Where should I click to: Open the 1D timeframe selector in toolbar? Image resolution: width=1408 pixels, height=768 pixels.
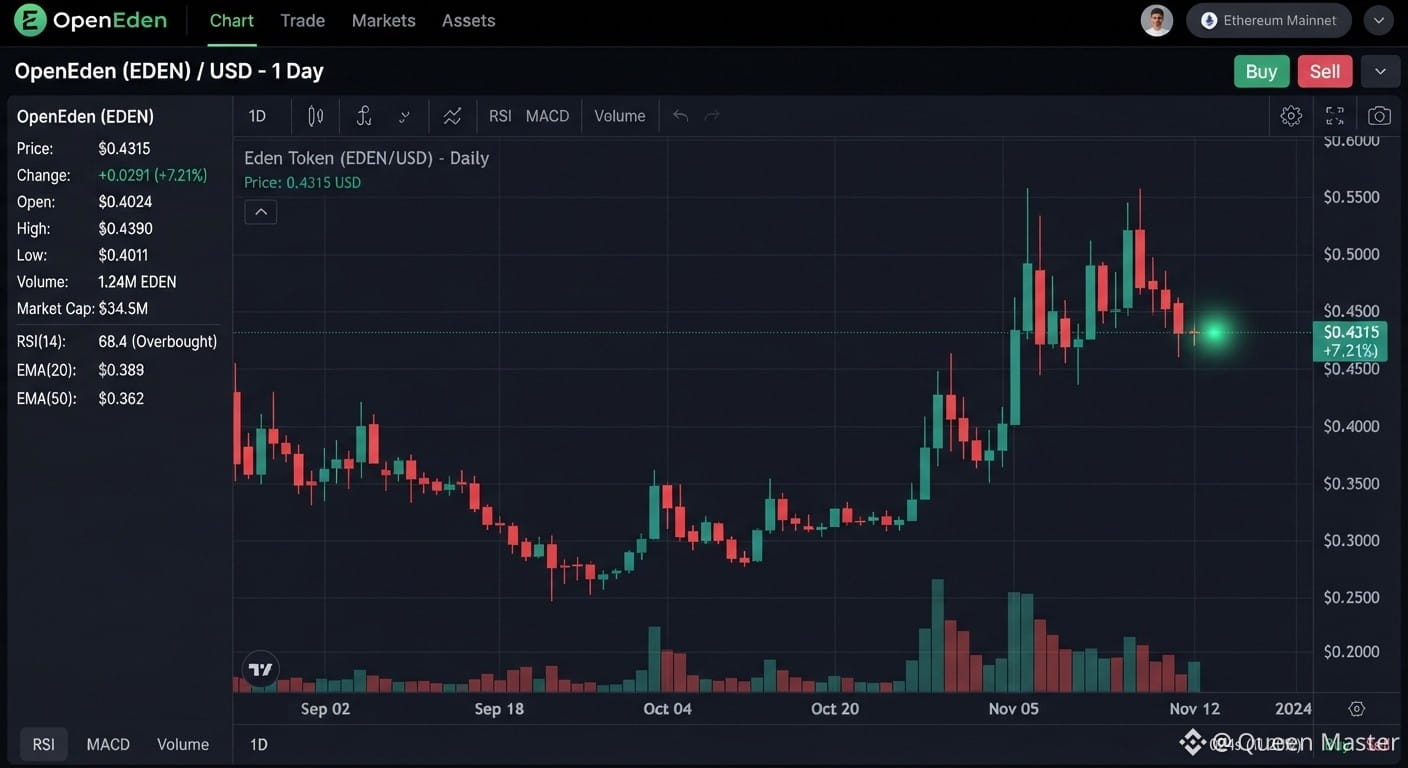pos(257,116)
